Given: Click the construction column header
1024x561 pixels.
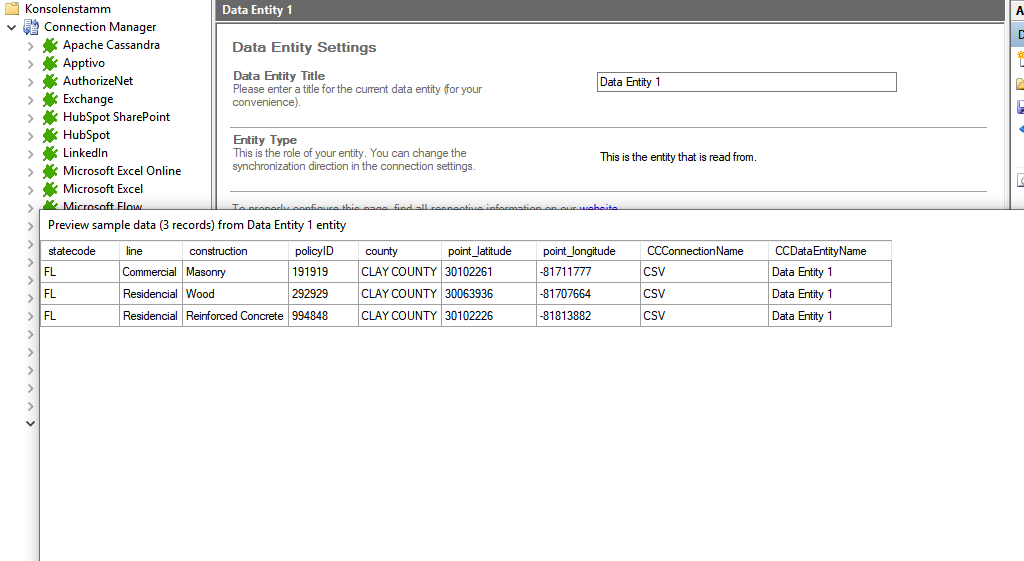Looking at the screenshot, I should (218, 251).
